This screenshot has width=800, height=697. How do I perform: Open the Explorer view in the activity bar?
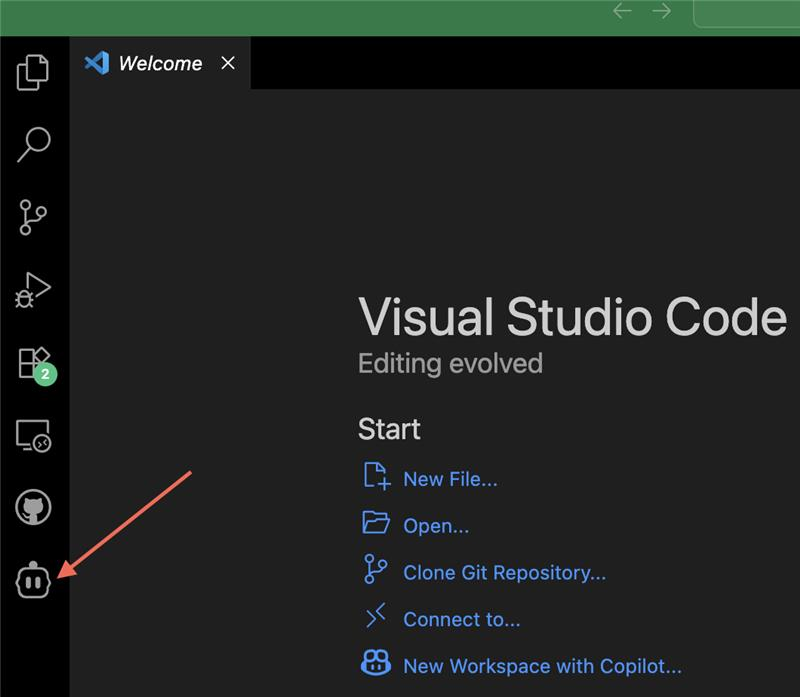[33, 71]
